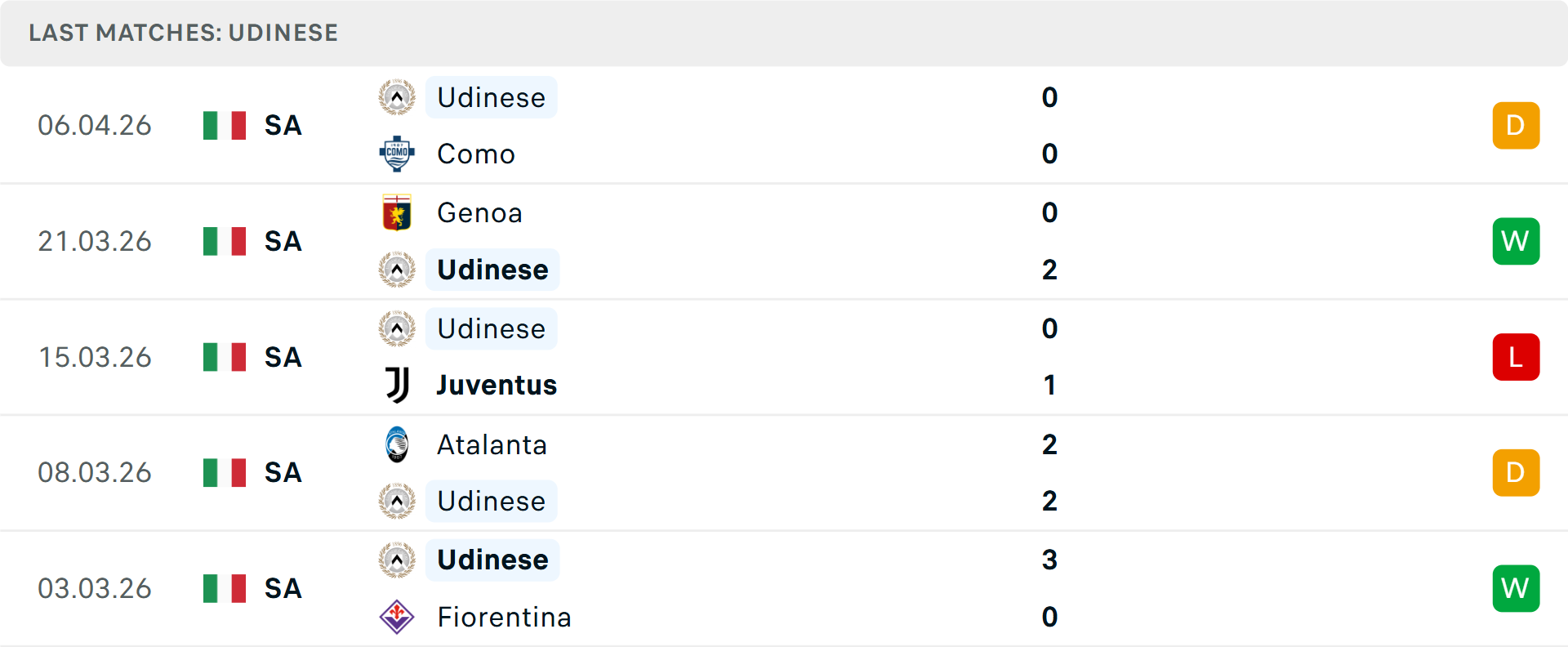Click the Genoa club crest icon

point(397,212)
